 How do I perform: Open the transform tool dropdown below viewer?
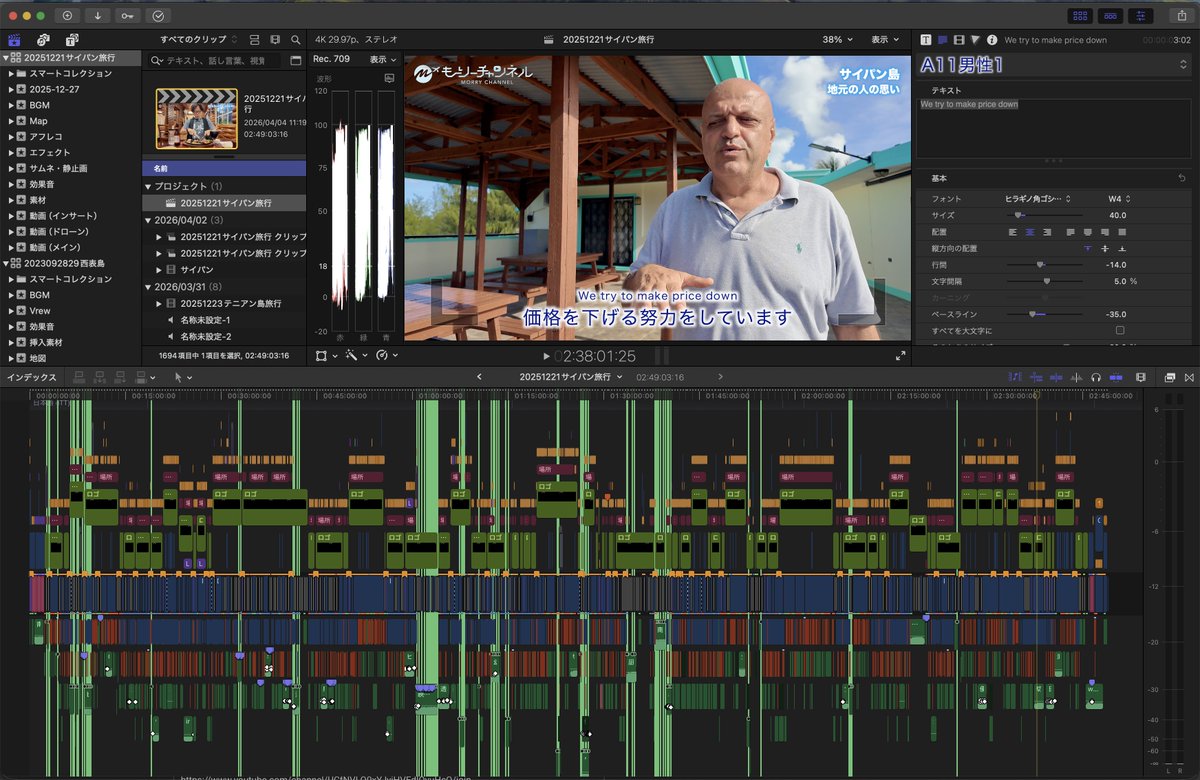tap(326, 355)
